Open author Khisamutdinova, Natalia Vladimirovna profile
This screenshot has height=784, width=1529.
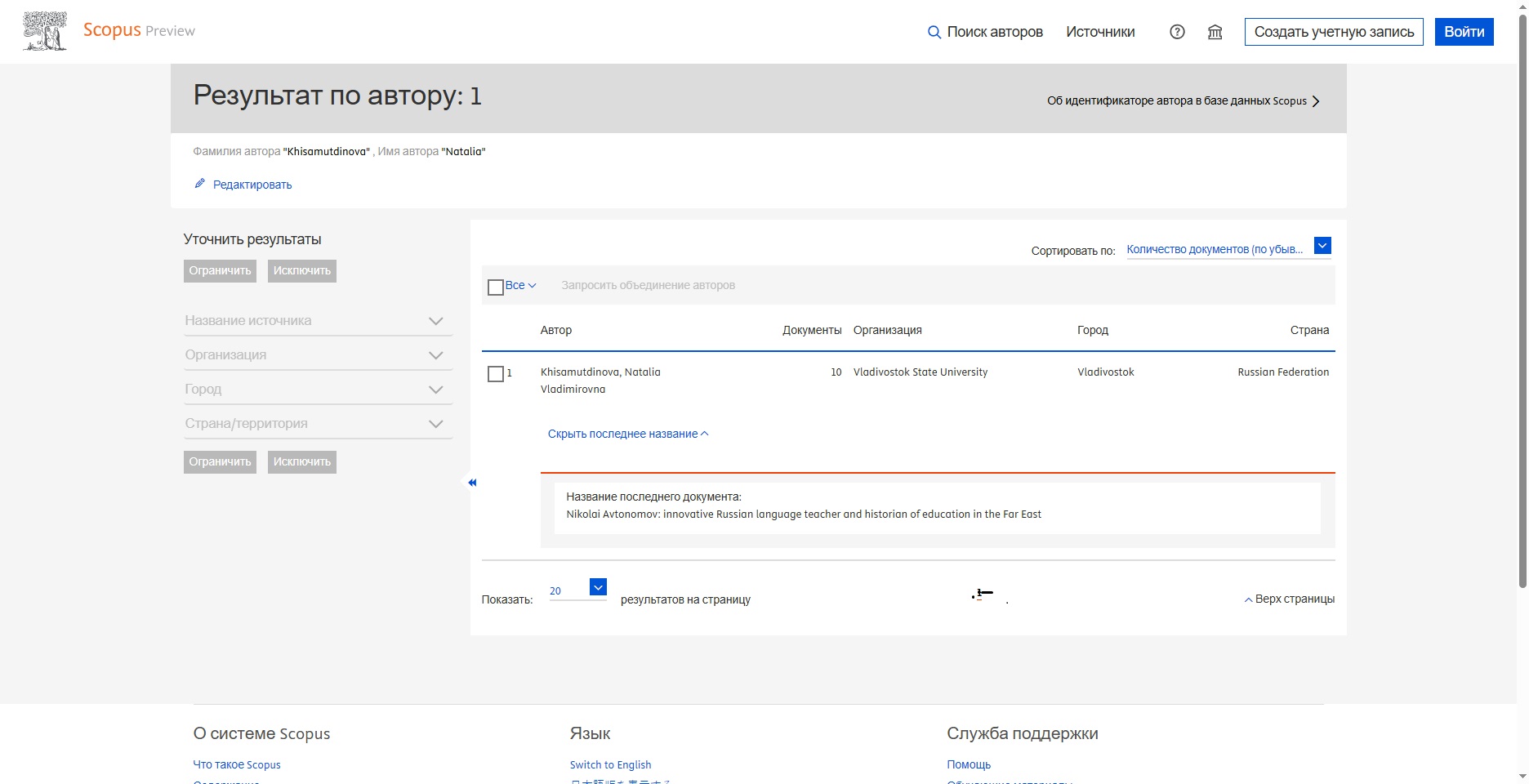pos(600,372)
